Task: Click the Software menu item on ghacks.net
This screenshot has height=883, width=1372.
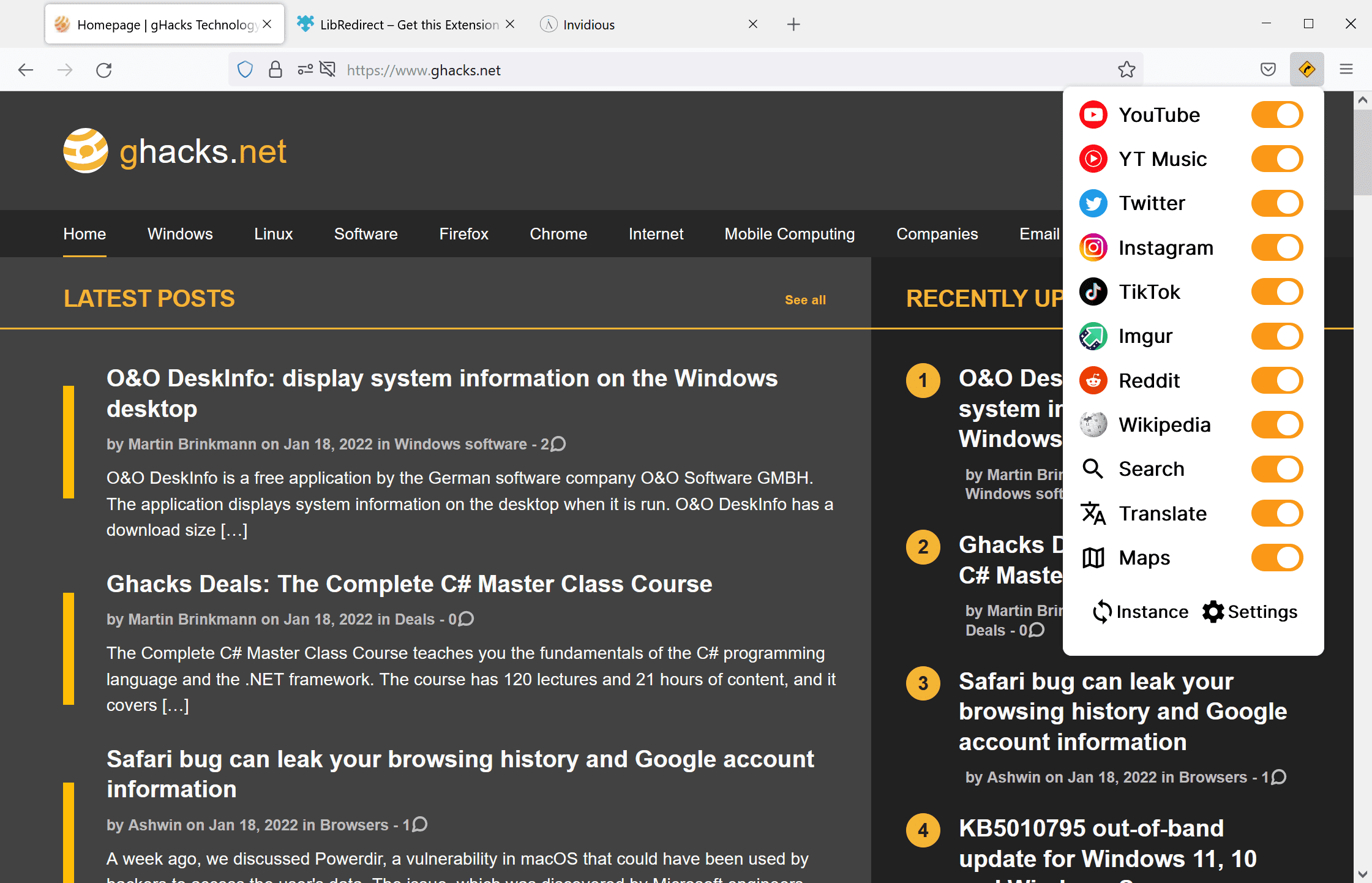Action: click(365, 233)
